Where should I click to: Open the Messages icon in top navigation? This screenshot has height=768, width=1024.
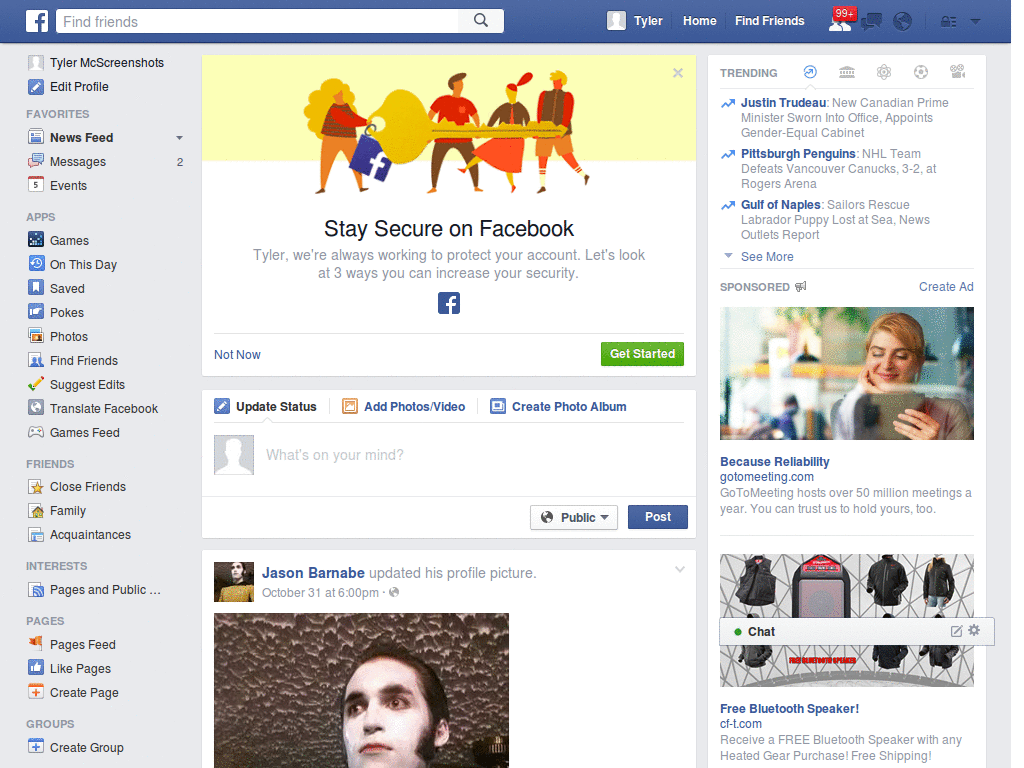click(x=870, y=20)
